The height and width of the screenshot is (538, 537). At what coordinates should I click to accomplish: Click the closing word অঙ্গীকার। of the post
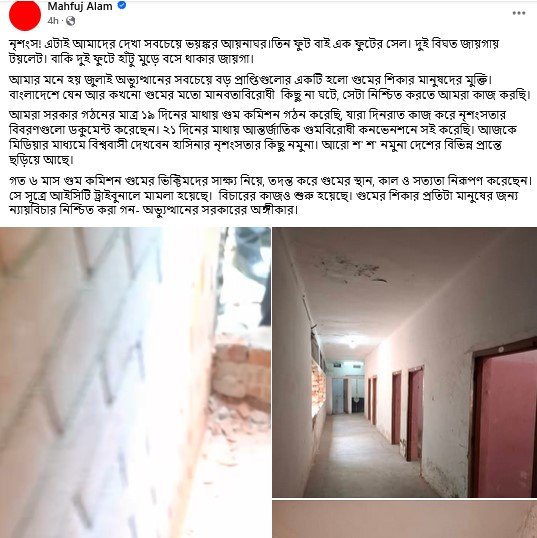[275, 210]
